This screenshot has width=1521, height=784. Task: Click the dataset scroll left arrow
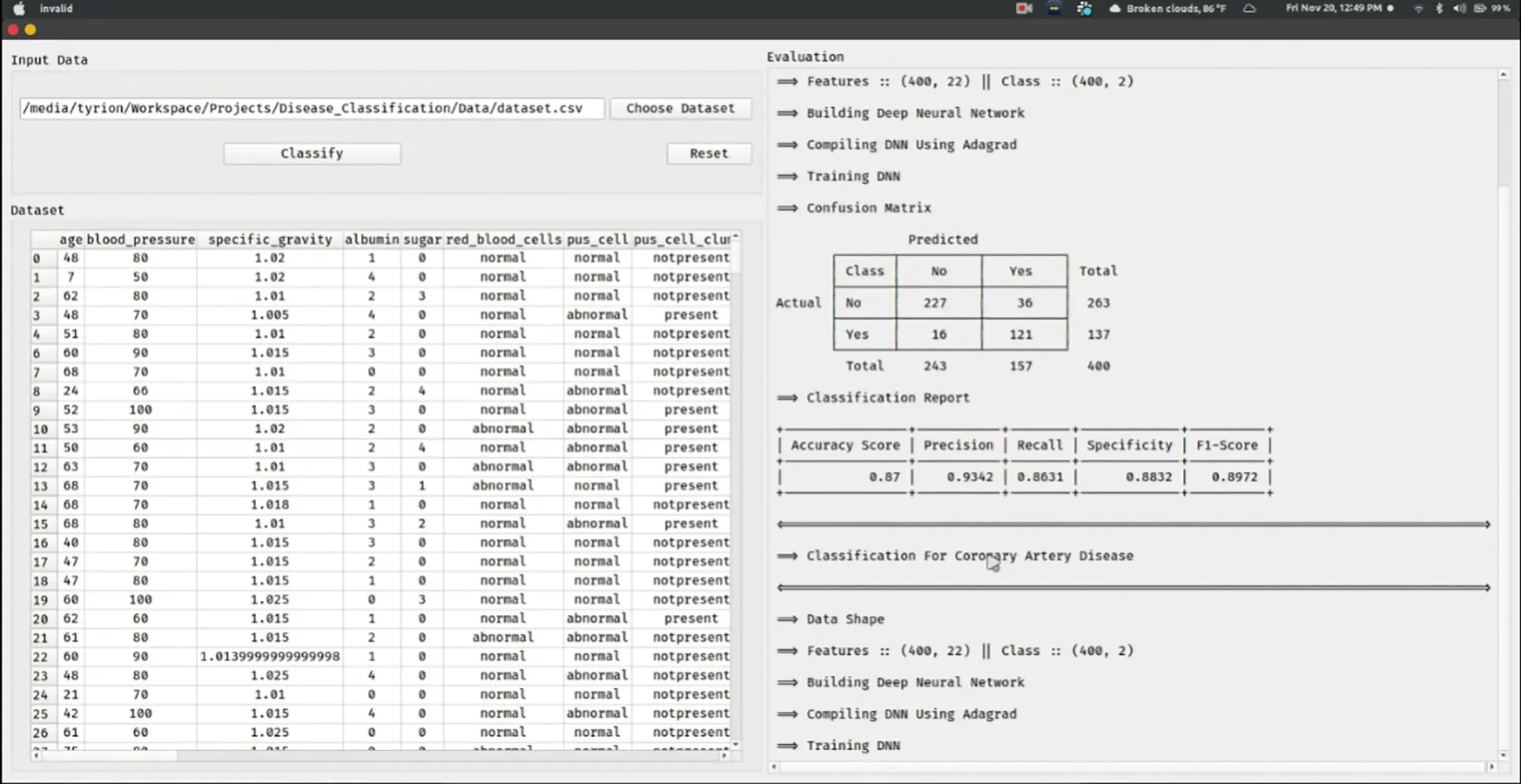(35, 756)
